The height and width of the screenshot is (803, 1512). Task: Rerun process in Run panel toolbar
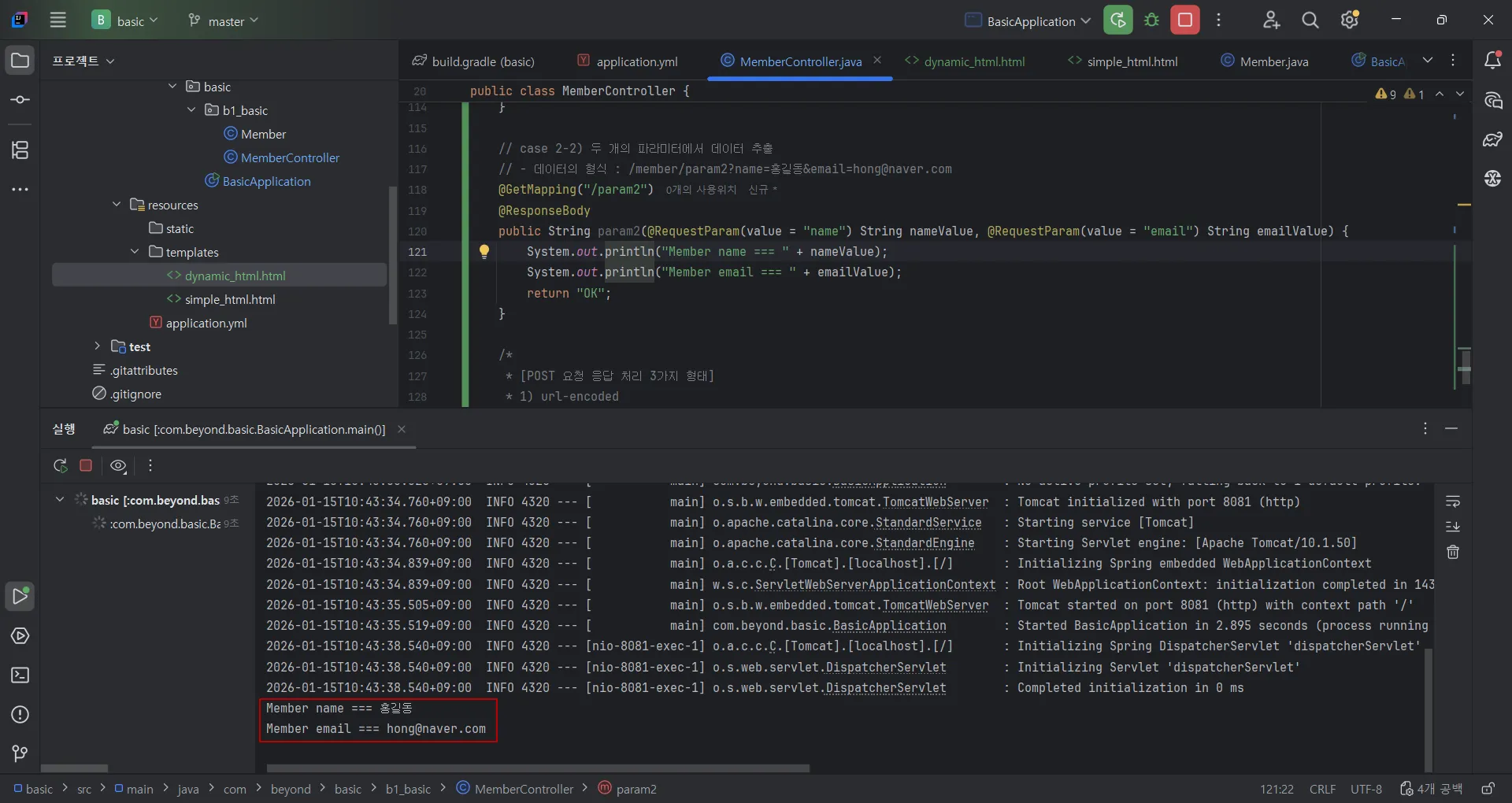[x=60, y=465]
